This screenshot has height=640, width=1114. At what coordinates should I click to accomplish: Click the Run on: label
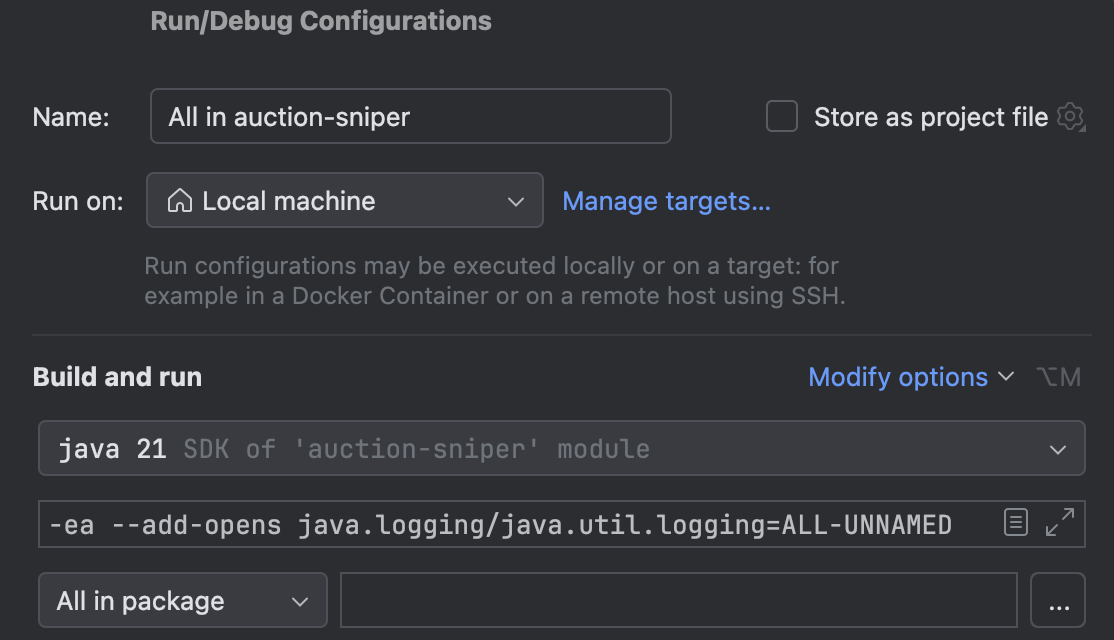78,202
